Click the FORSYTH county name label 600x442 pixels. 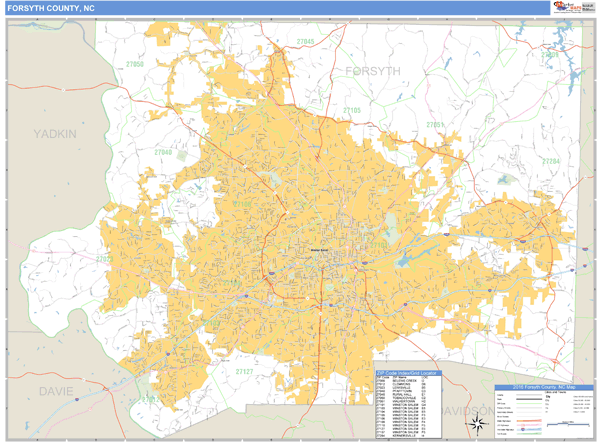click(372, 72)
